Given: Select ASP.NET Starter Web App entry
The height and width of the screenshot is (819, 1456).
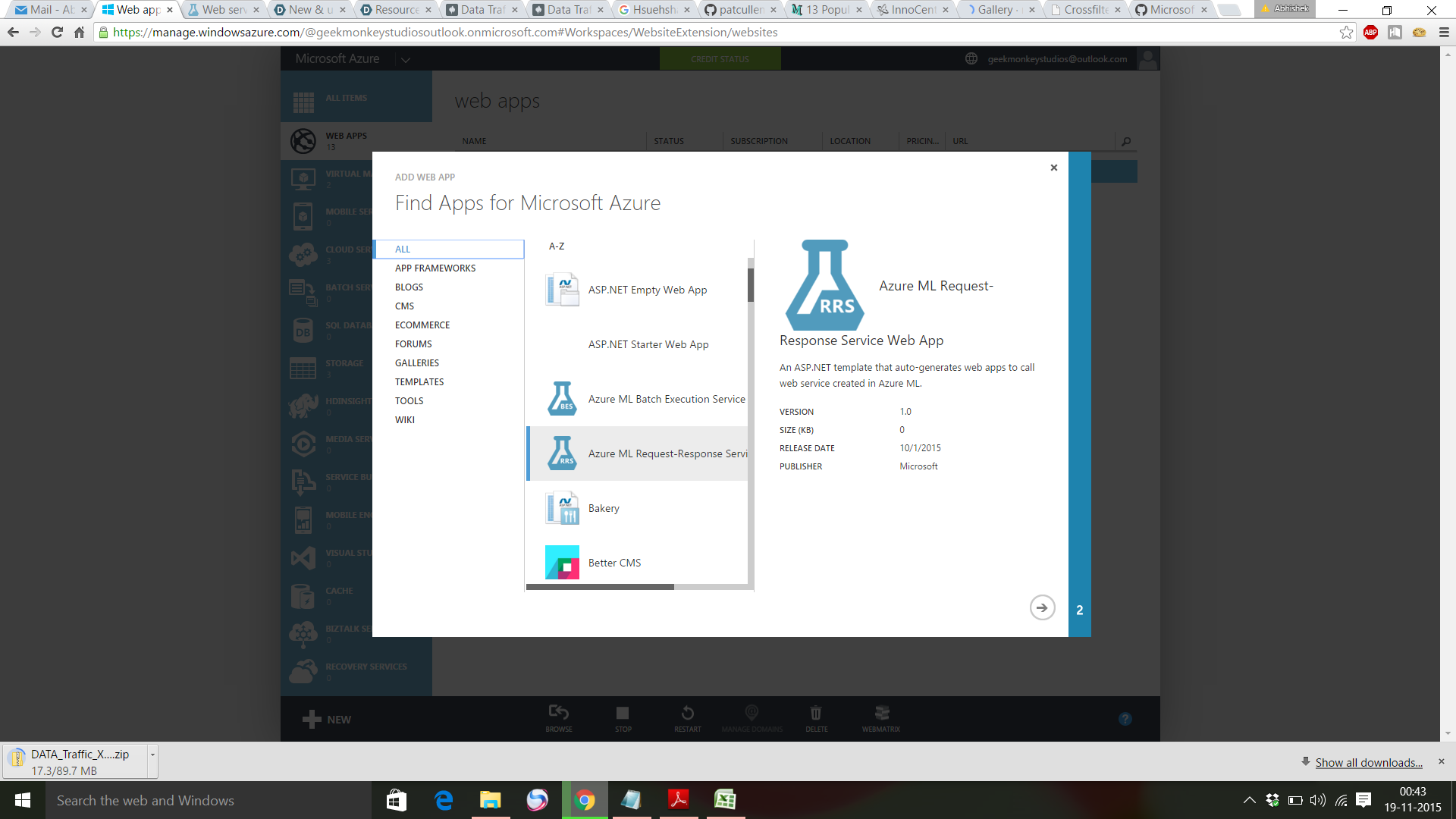Looking at the screenshot, I should click(x=648, y=344).
